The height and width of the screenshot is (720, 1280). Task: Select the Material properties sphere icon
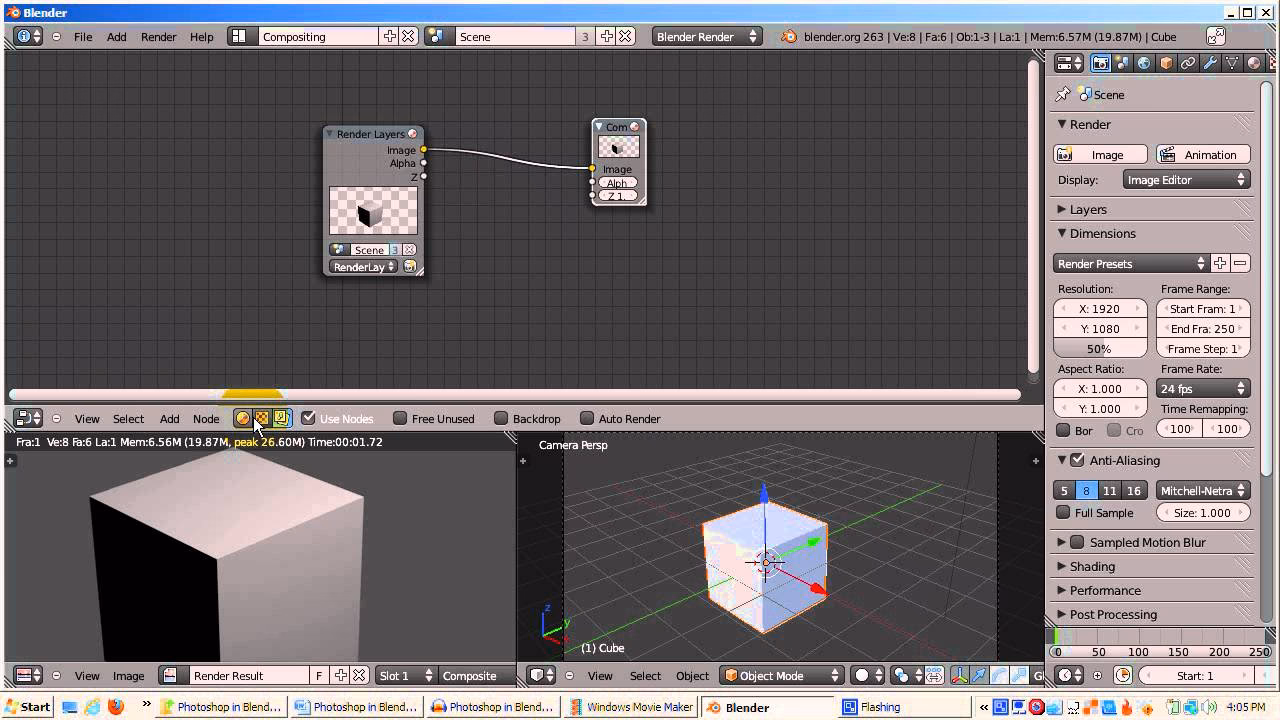coord(1253,62)
